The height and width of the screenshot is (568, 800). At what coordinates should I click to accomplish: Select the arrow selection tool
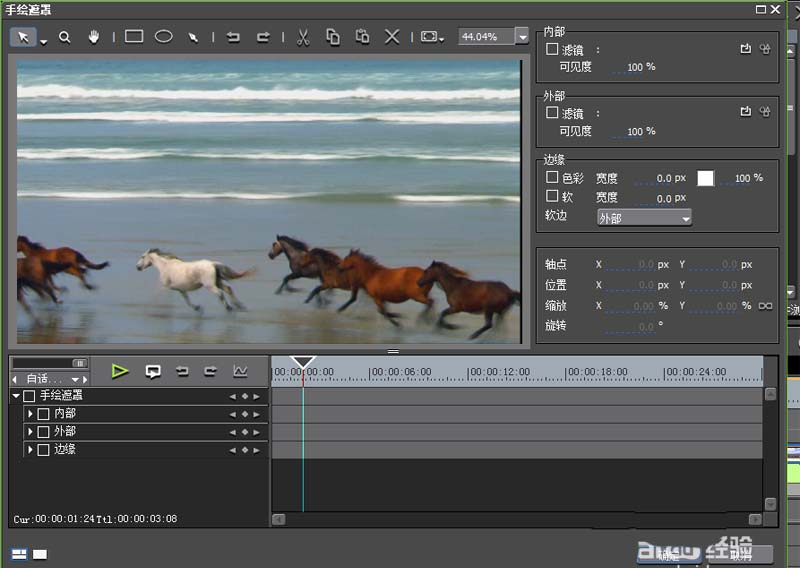[24, 37]
